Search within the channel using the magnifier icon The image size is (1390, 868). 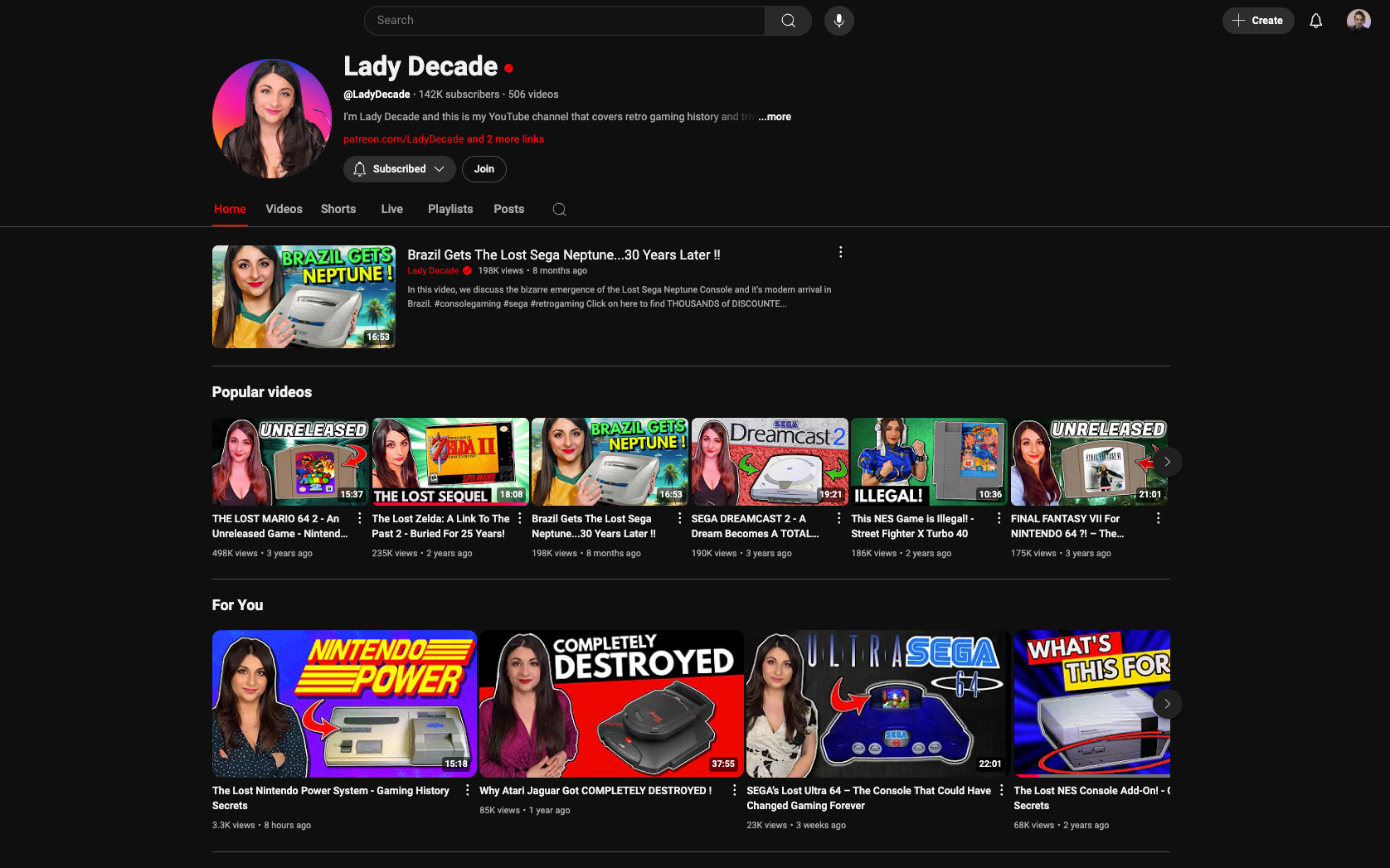(560, 210)
